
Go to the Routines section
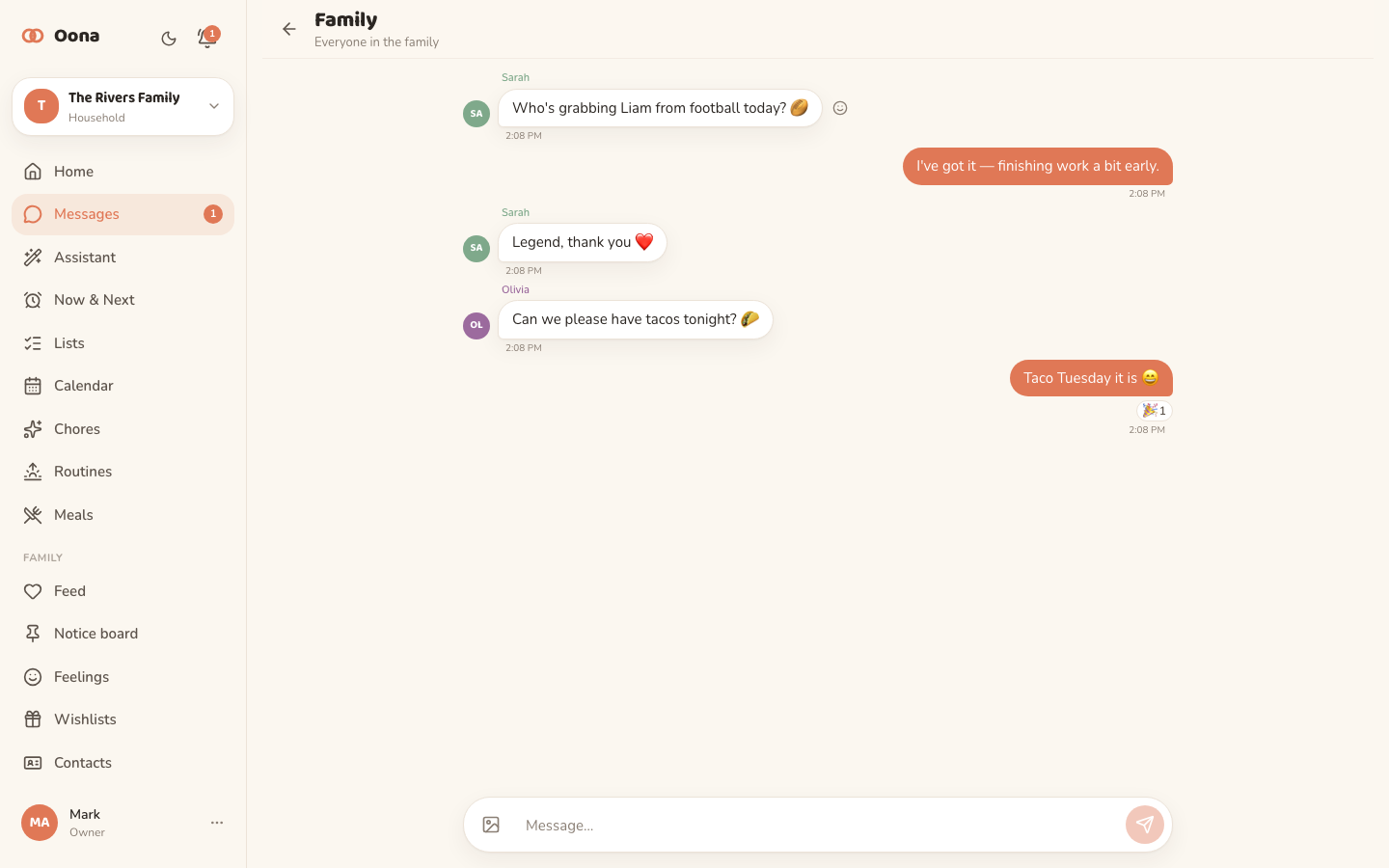pyautogui.click(x=123, y=472)
